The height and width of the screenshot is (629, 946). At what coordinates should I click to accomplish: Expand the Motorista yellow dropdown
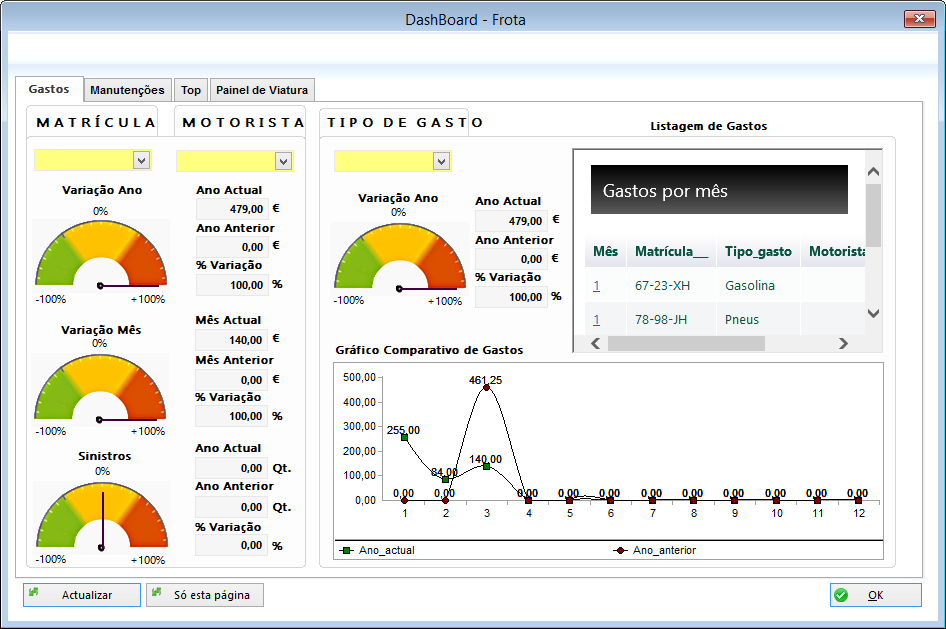(284, 161)
